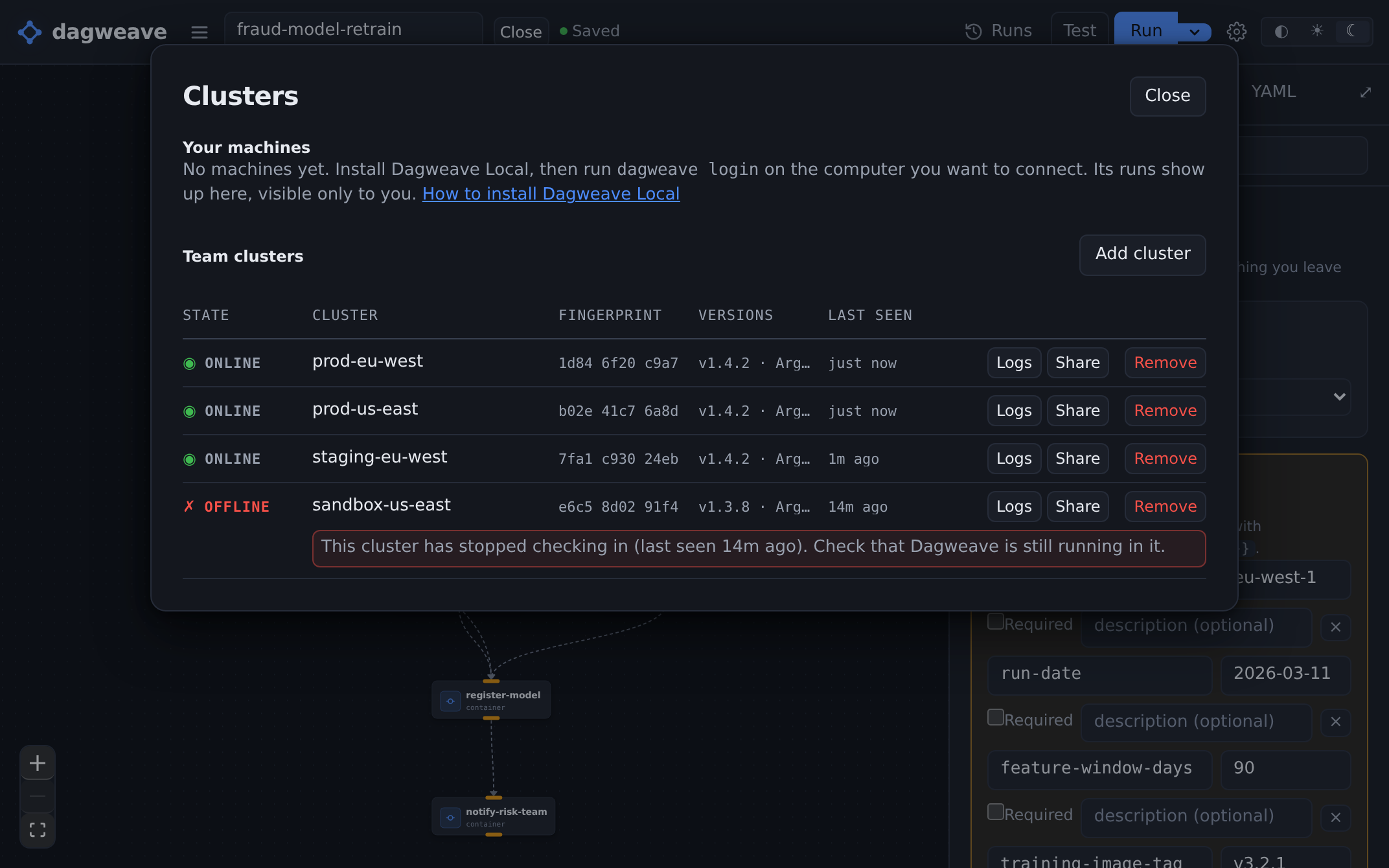Image resolution: width=1389 pixels, height=868 pixels.
Task: View Logs for sandbox-us-east cluster
Action: [x=1014, y=507]
